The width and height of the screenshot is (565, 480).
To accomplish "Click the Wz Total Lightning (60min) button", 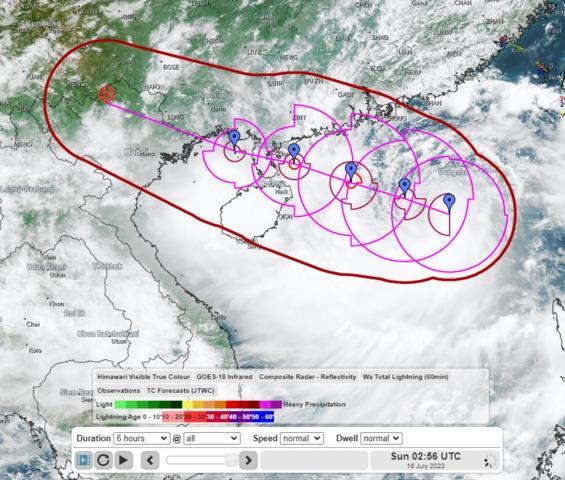I will (x=405, y=377).
